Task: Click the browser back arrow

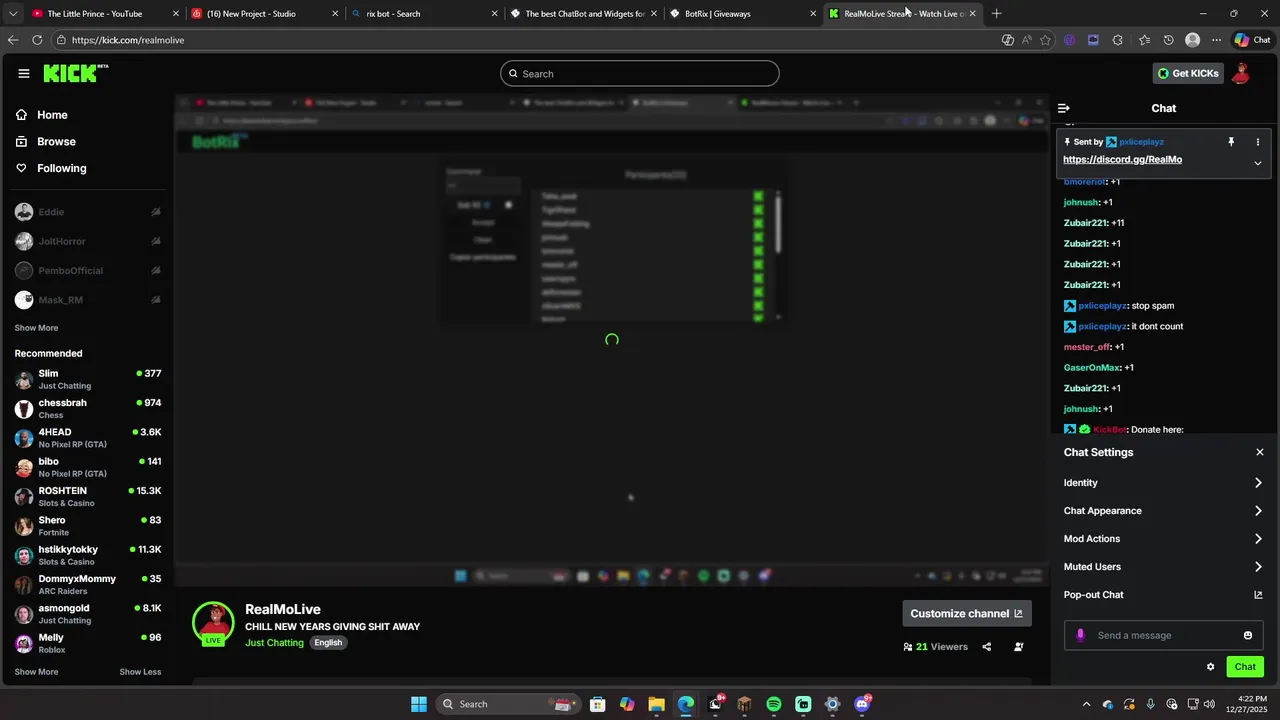Action: pyautogui.click(x=13, y=40)
